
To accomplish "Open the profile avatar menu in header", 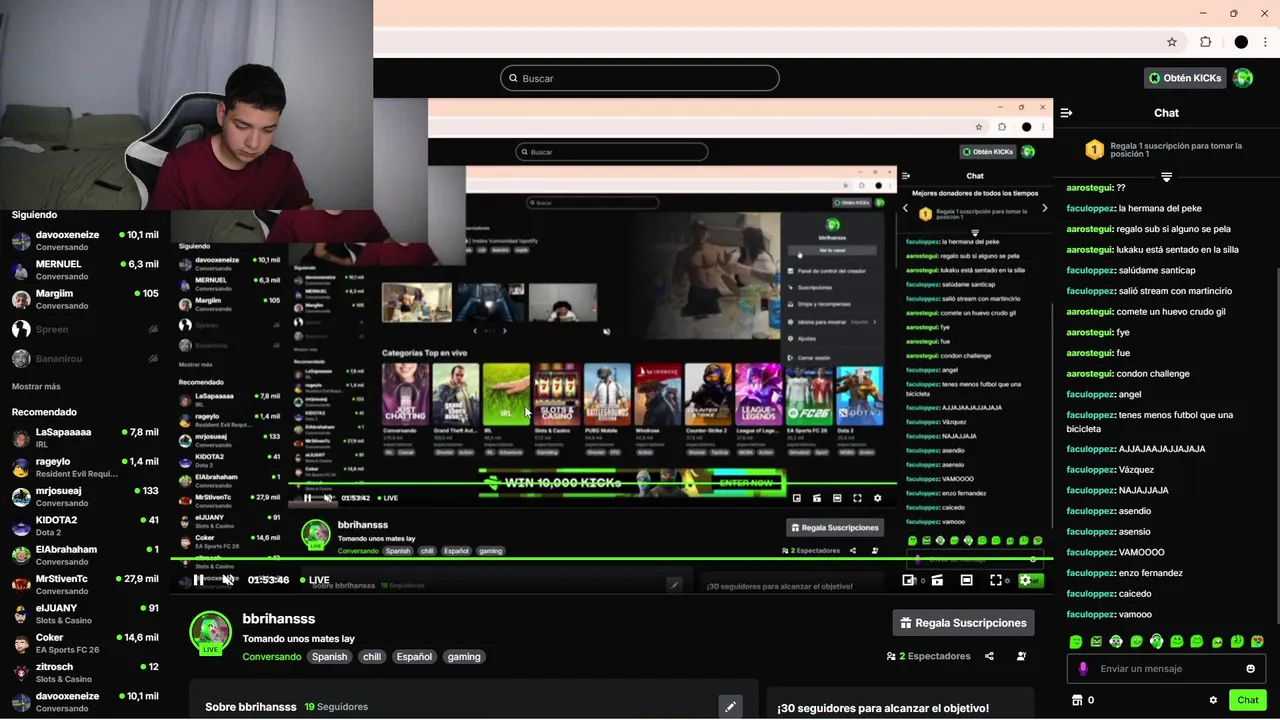I will point(1243,78).
